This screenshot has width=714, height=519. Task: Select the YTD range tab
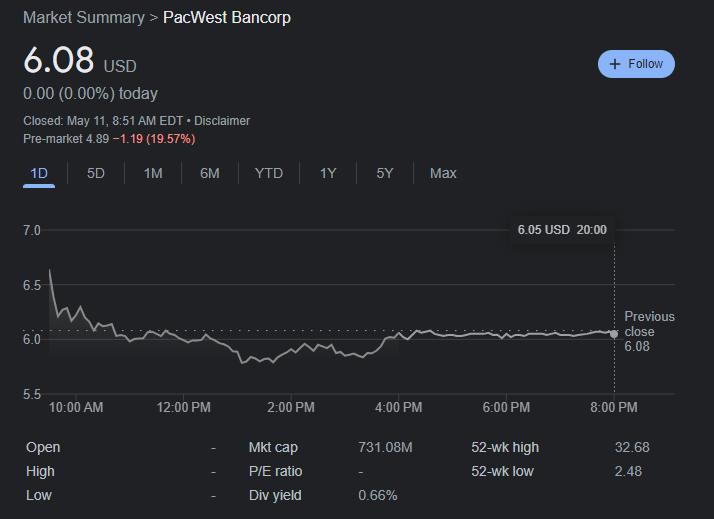pos(269,173)
